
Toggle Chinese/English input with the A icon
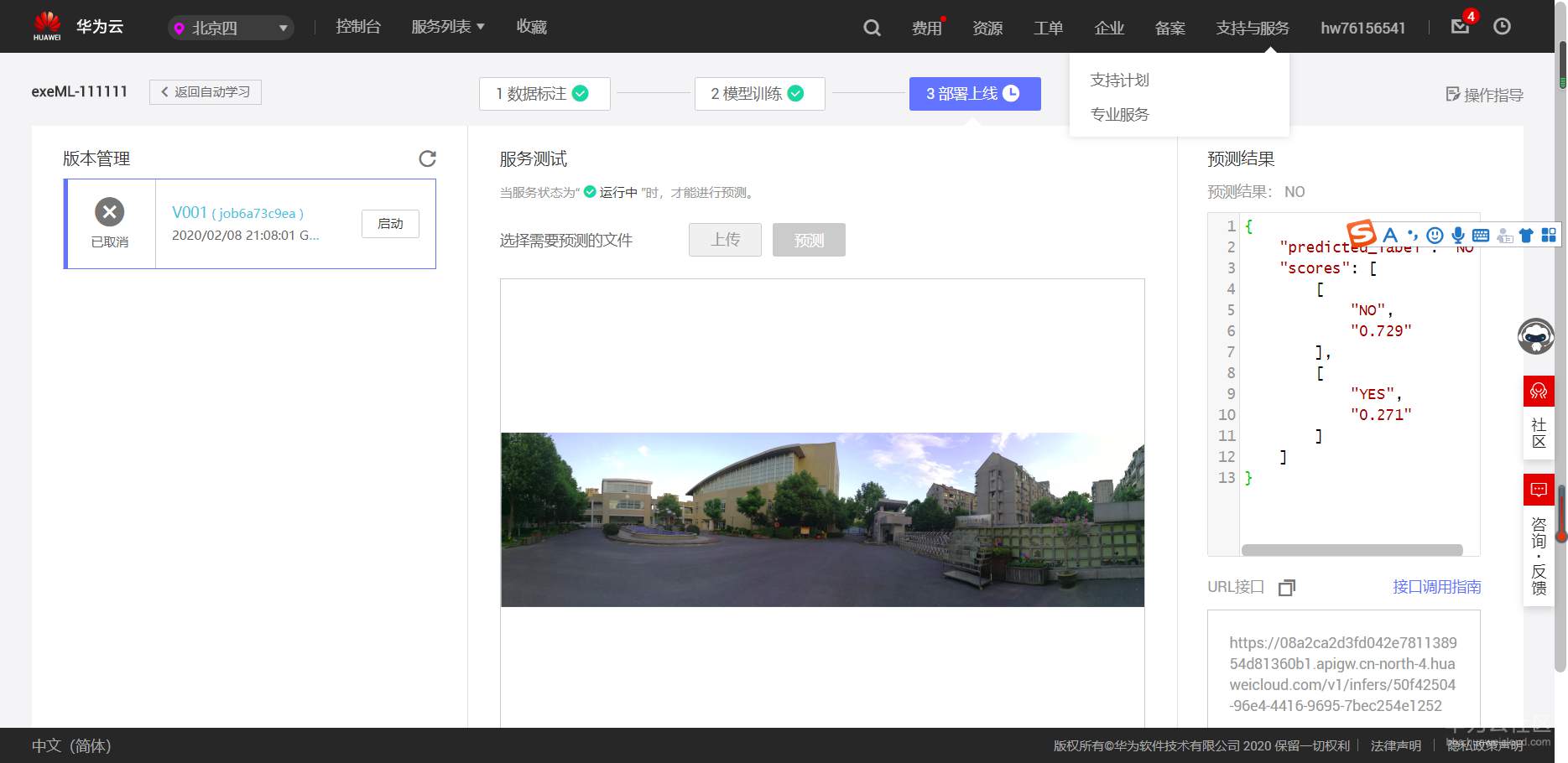pos(1390,236)
